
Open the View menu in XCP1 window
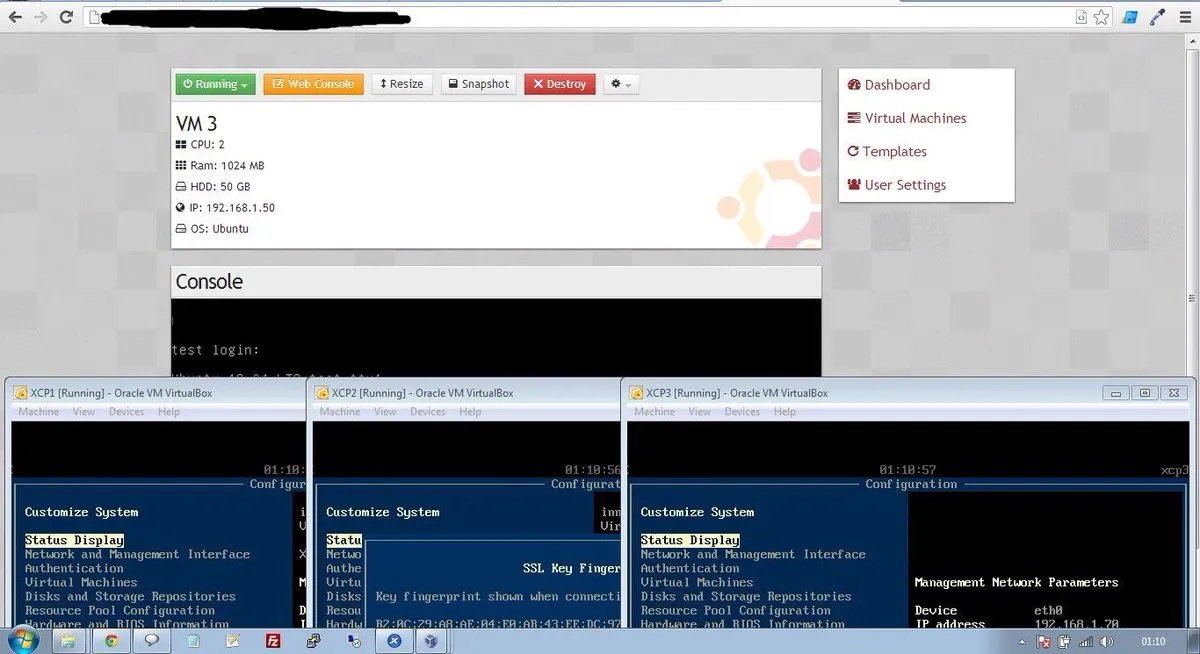84,412
